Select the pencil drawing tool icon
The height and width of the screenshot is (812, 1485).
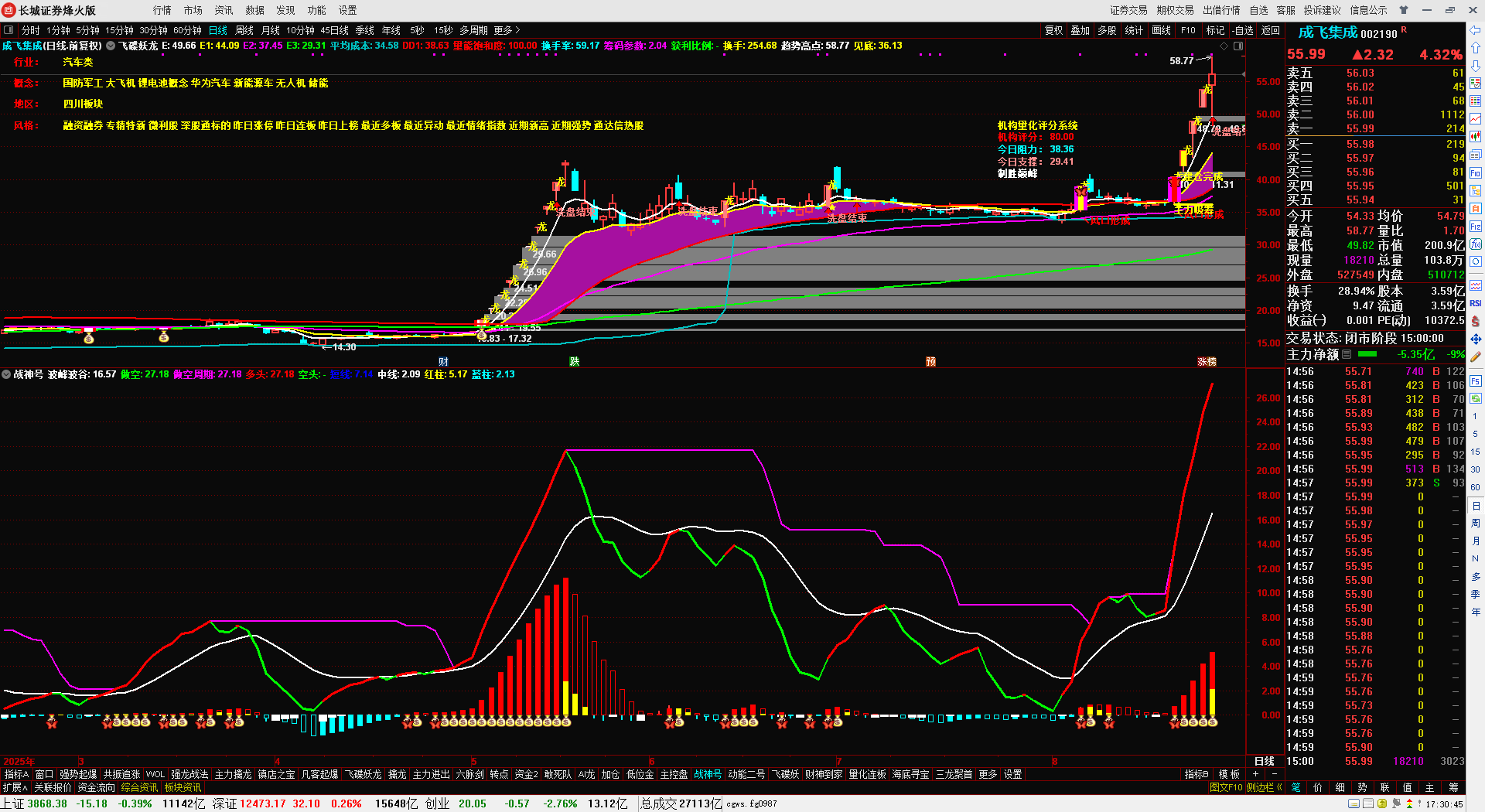point(1476,357)
